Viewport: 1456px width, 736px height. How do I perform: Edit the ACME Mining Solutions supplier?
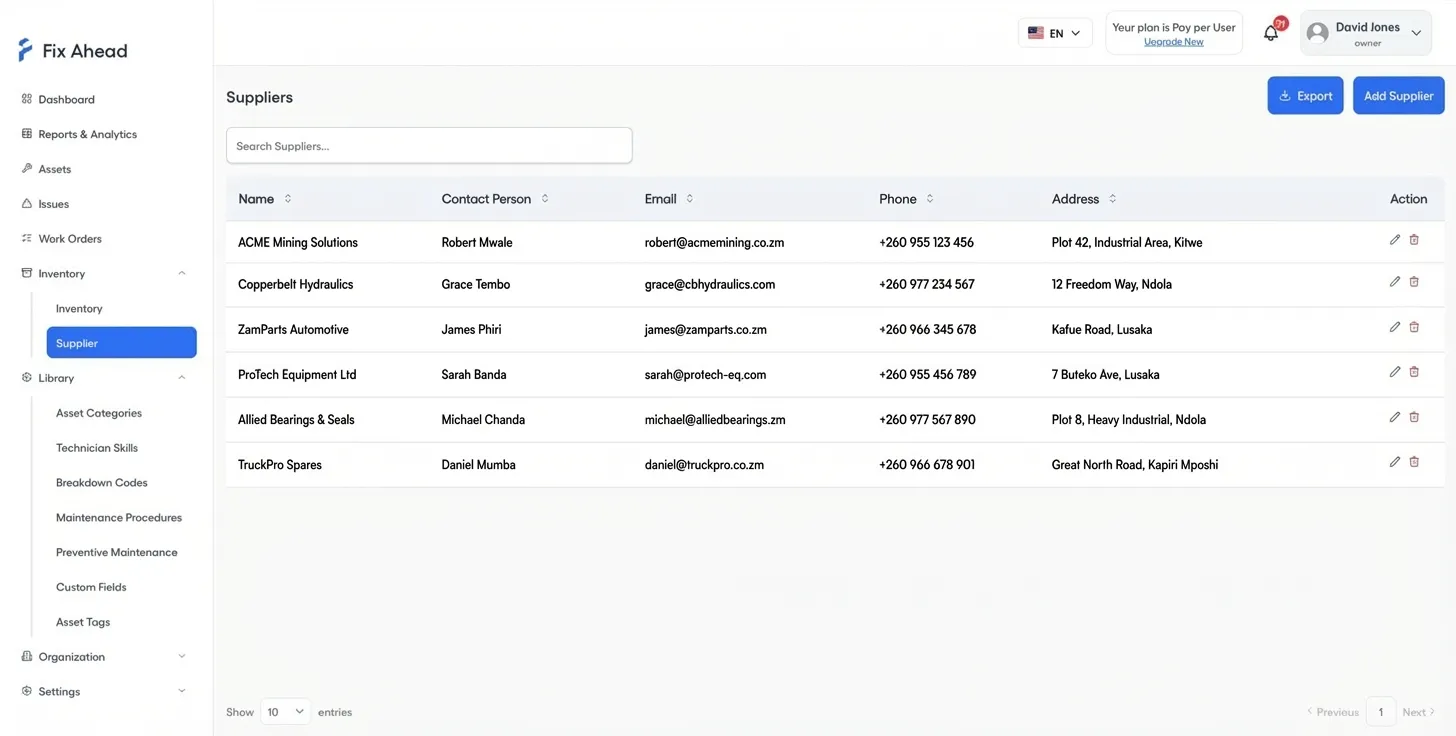click(1394, 239)
